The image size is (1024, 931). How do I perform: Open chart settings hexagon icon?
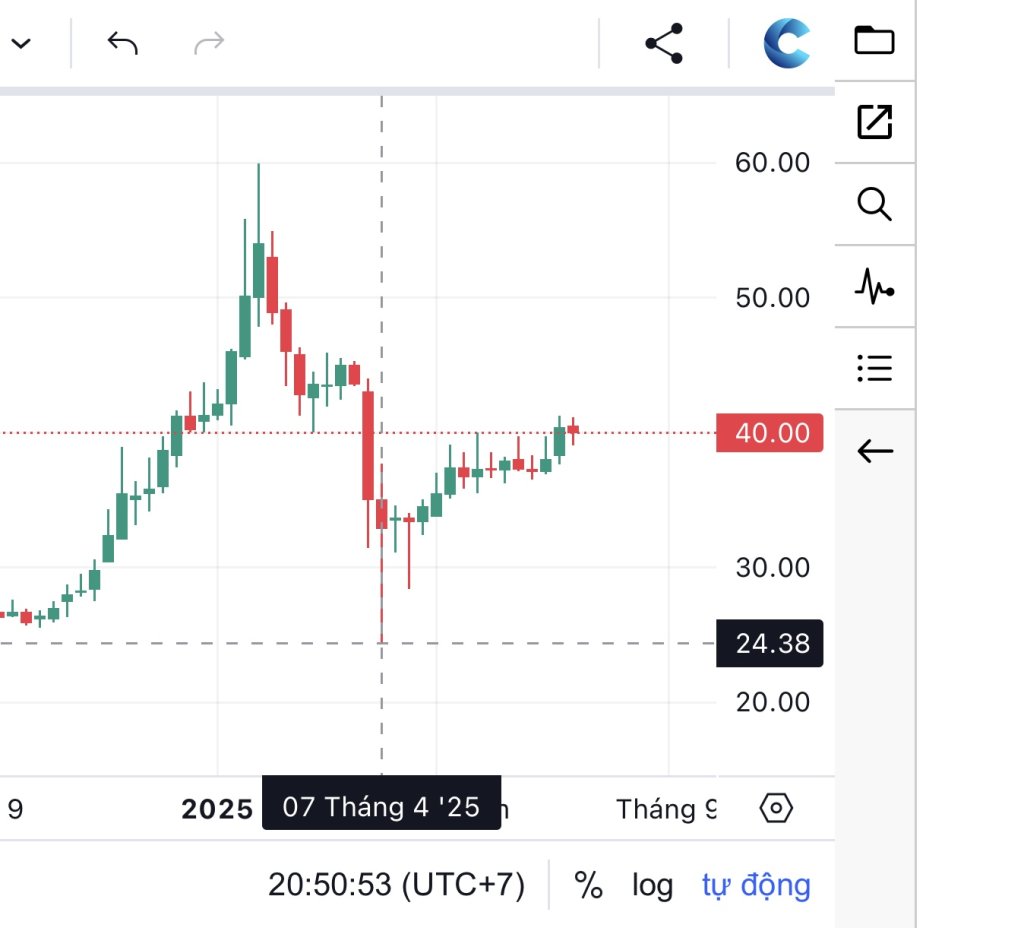point(776,808)
